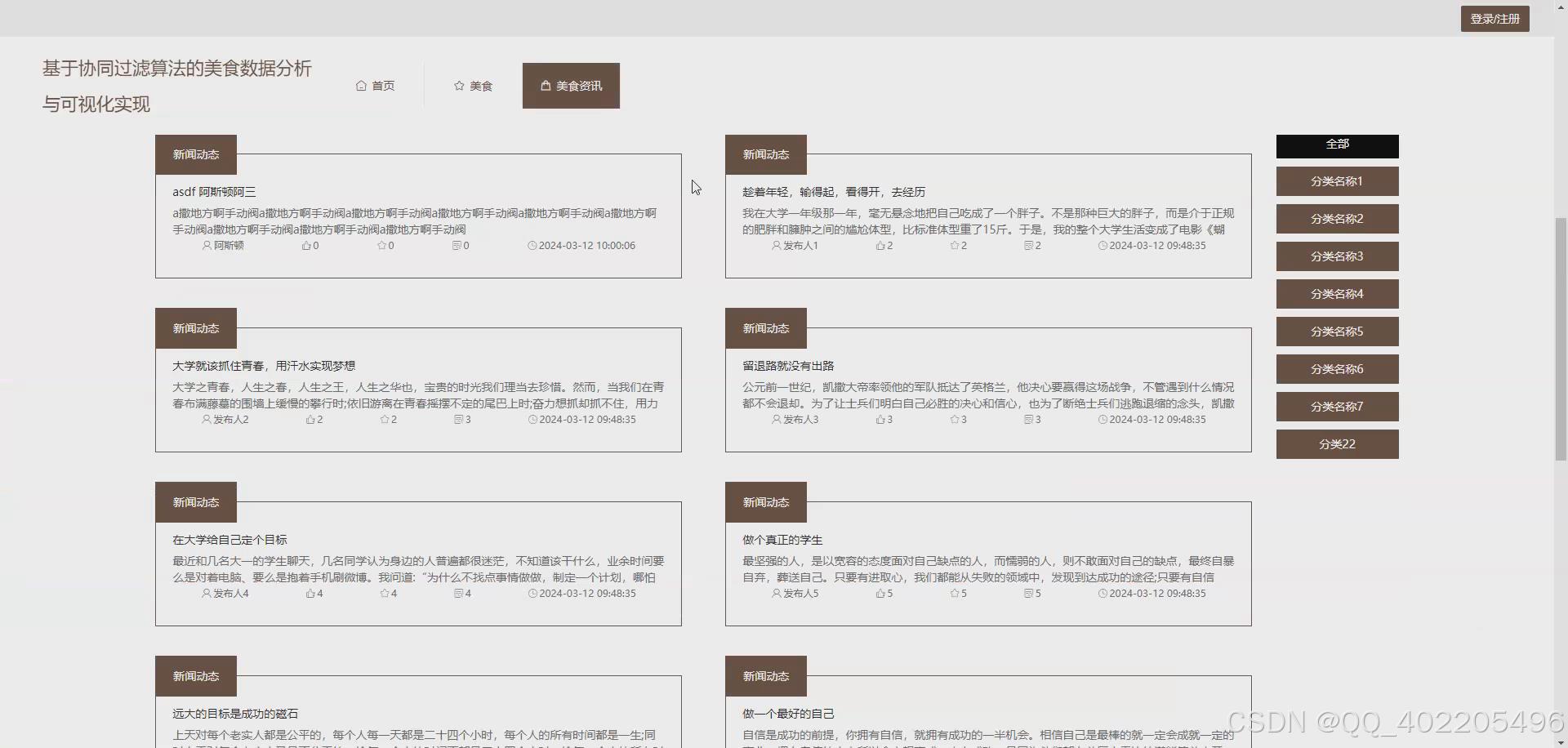Filter by 分类名称5
1568x748 pixels.
click(x=1337, y=332)
